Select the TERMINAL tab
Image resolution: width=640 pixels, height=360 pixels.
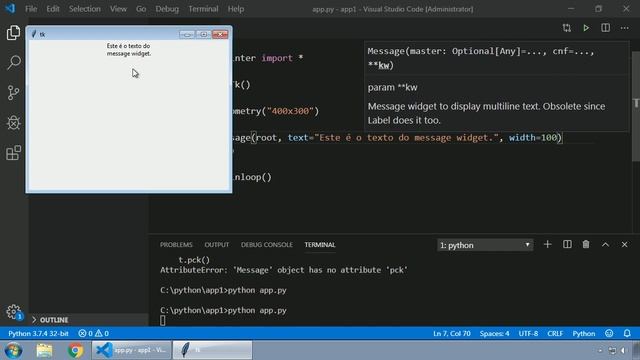click(x=320, y=244)
